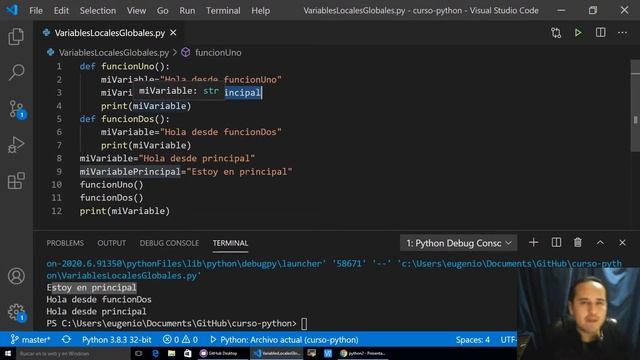The width and height of the screenshot is (640, 360).
Task: Open the Go menu
Action: coord(162,11)
